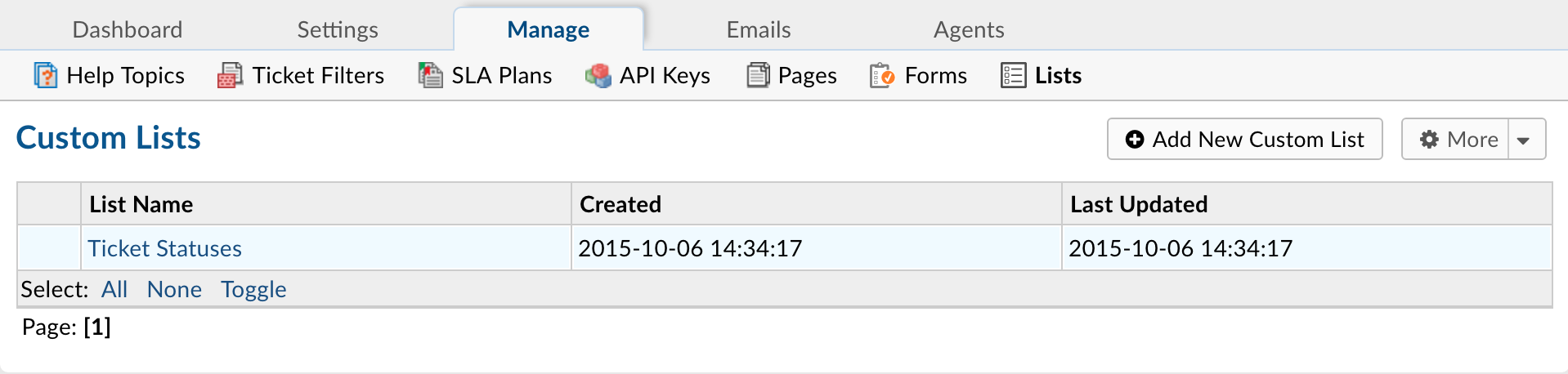Click the Forms clipboard icon

882,75
